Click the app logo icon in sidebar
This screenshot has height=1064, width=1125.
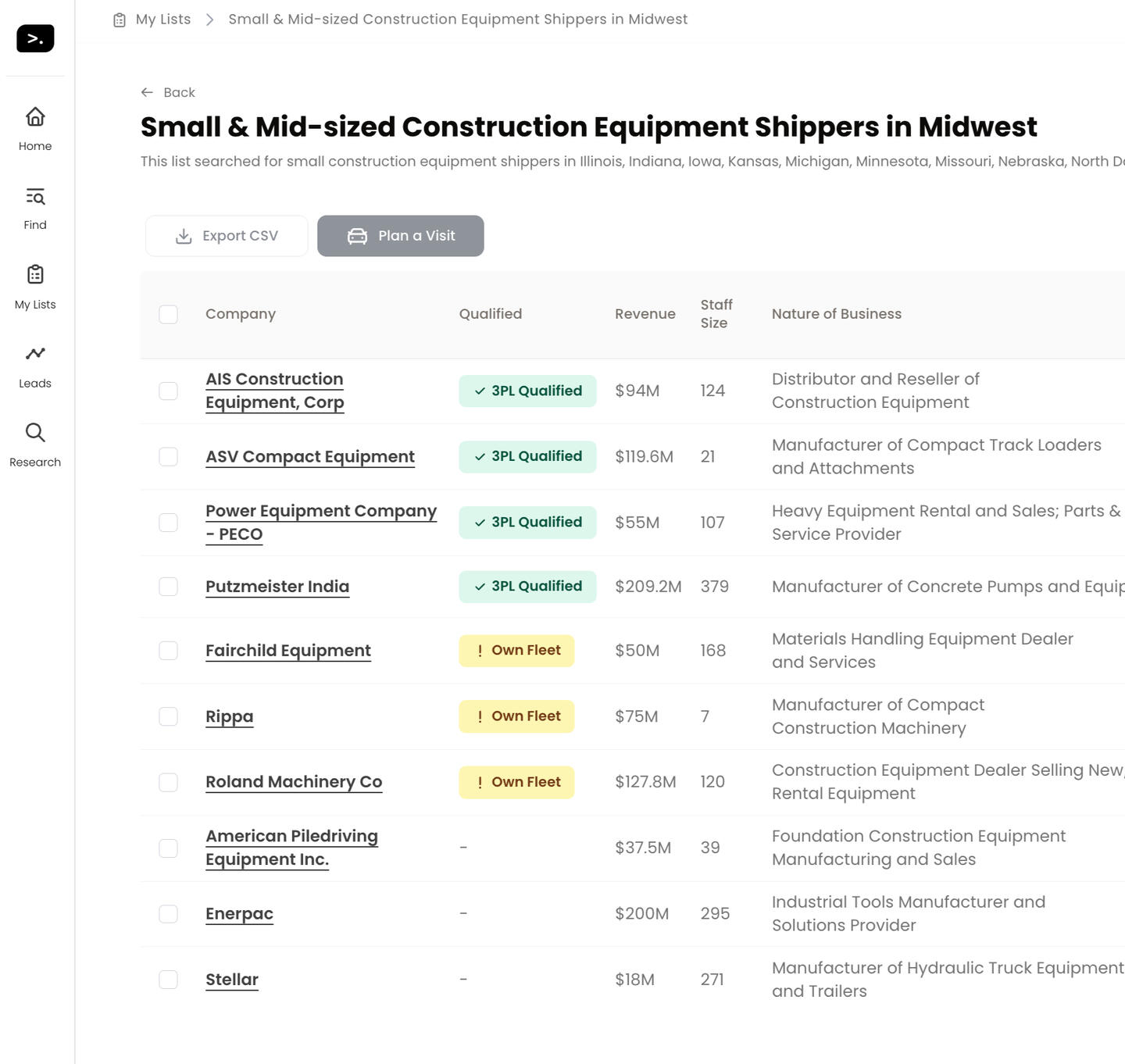tap(35, 38)
